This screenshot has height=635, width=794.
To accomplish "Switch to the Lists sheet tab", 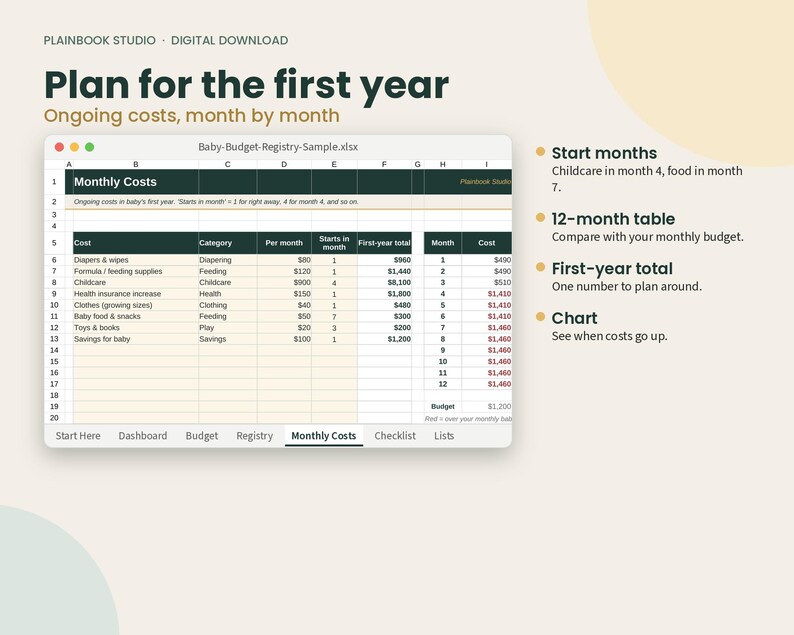I will pos(444,435).
